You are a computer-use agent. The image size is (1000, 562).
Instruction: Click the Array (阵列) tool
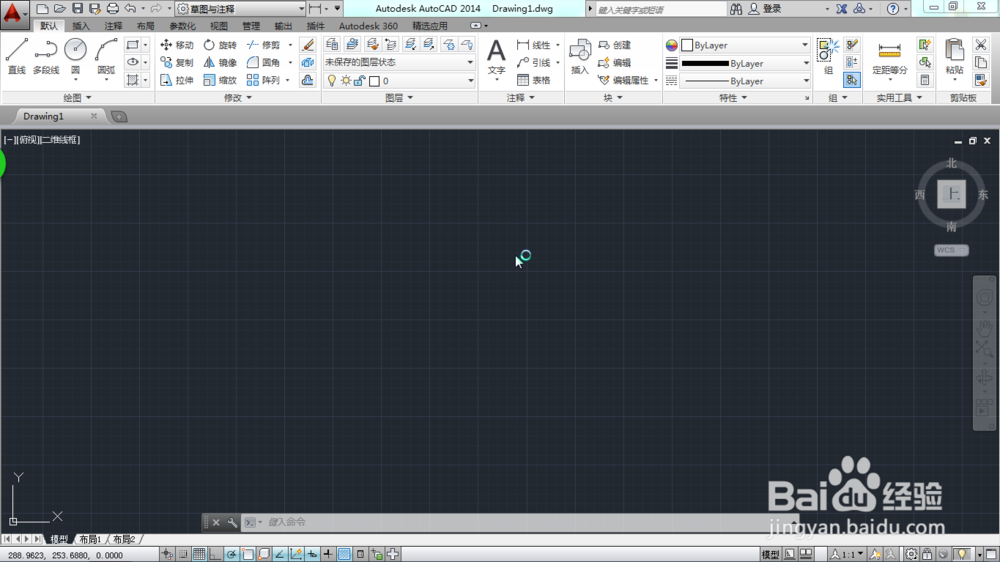click(264, 80)
